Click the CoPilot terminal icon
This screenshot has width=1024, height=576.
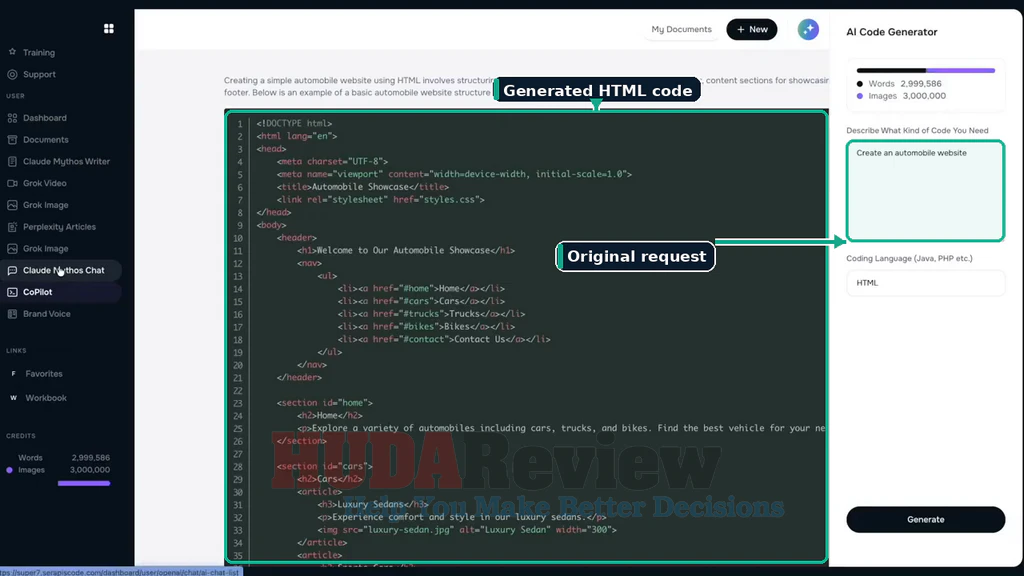pyautogui.click(x=12, y=292)
